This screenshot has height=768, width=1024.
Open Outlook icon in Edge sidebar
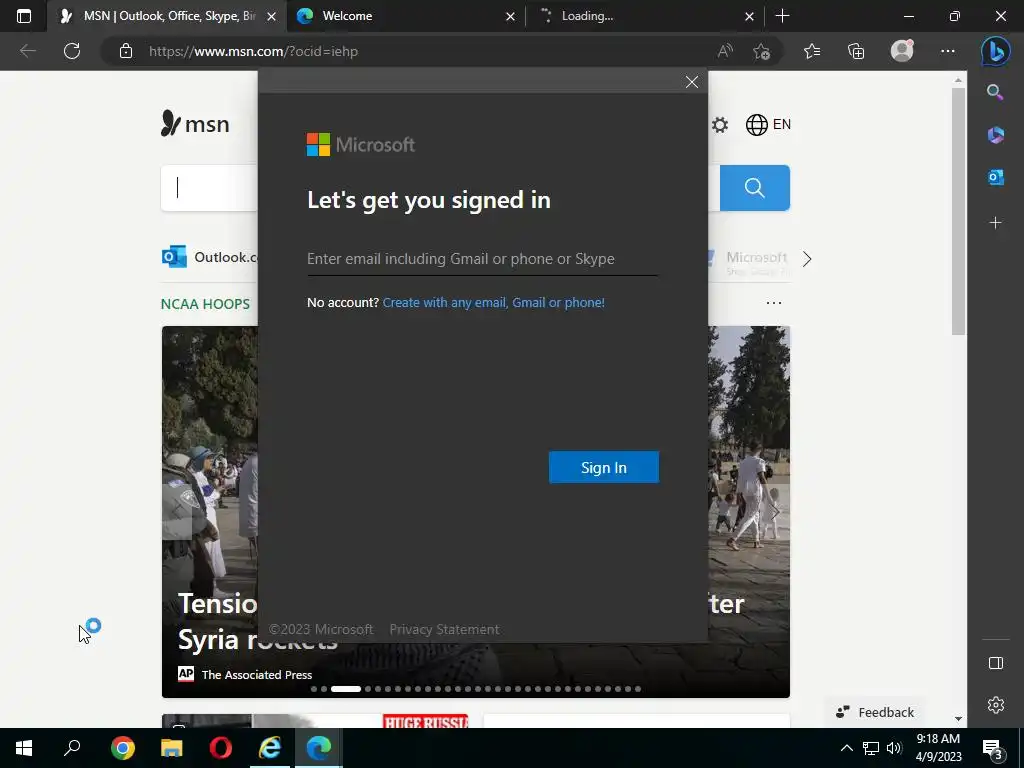pos(996,176)
